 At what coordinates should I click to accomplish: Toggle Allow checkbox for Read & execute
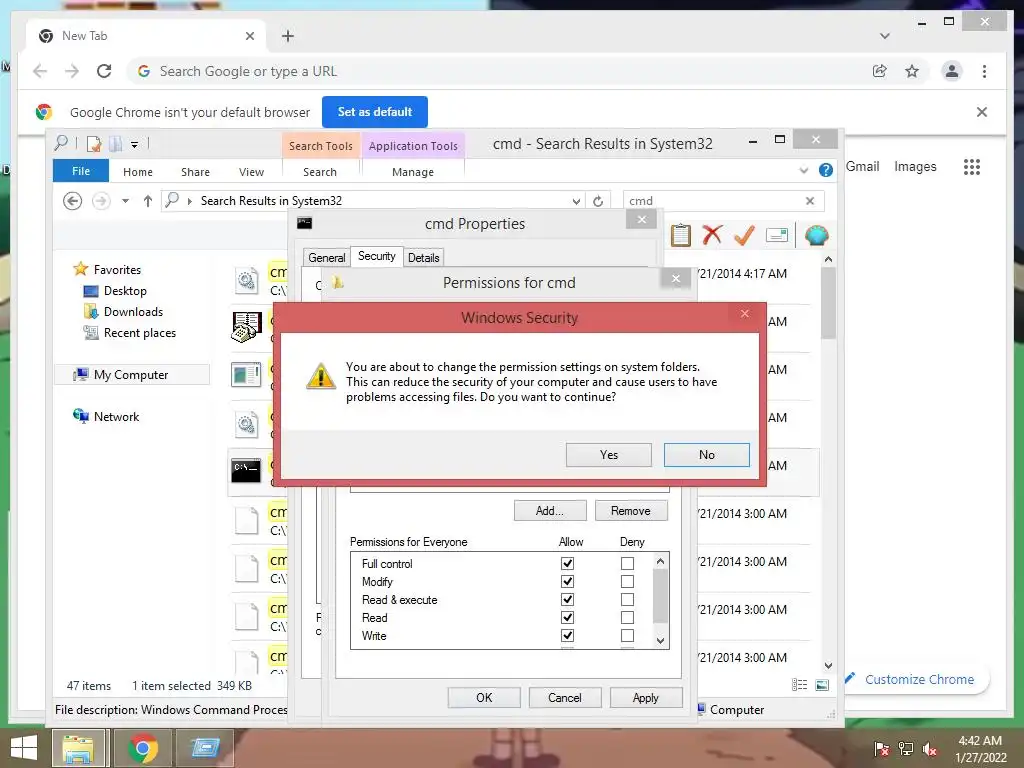pos(568,599)
